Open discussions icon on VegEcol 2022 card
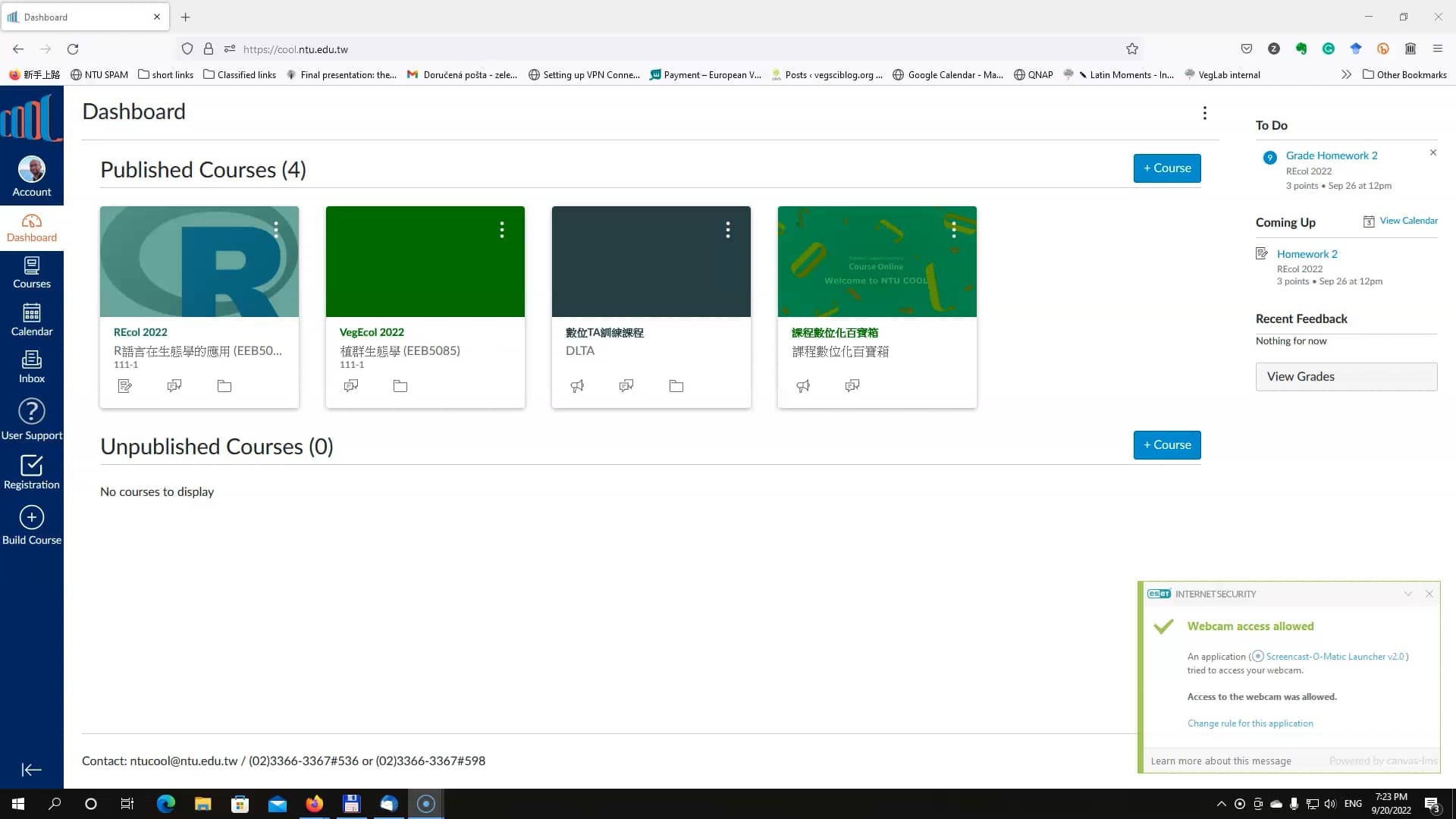Viewport: 1456px width, 819px height. click(350, 386)
